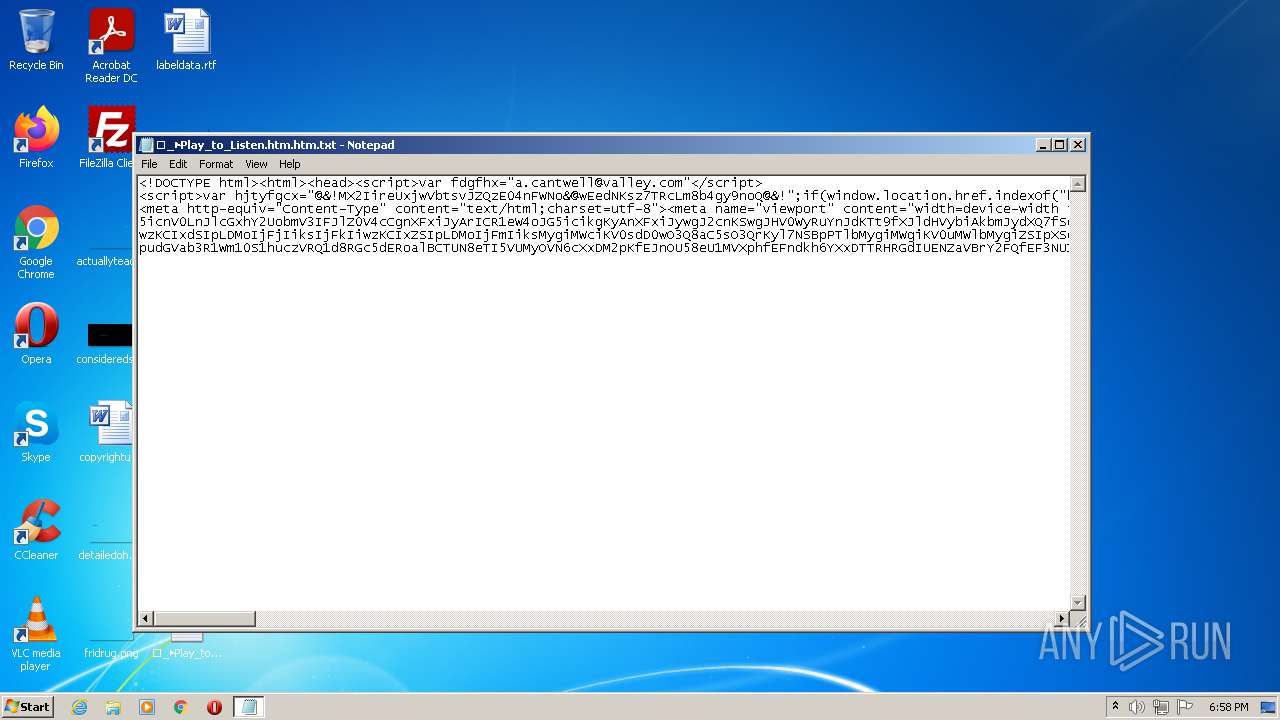Viewport: 1280px width, 720px height.
Task: Click the horizontal scrollbar right arrow
Action: point(1062,619)
